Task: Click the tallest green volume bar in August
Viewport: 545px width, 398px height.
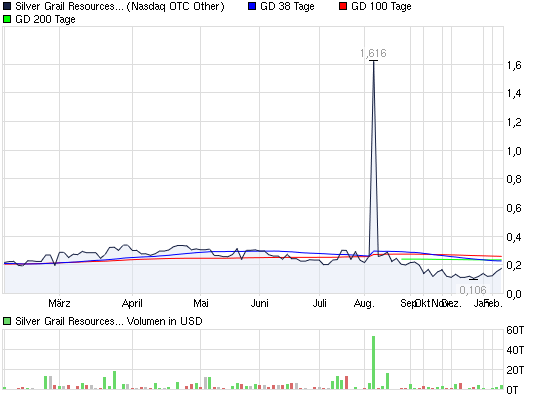Action: 374,362
